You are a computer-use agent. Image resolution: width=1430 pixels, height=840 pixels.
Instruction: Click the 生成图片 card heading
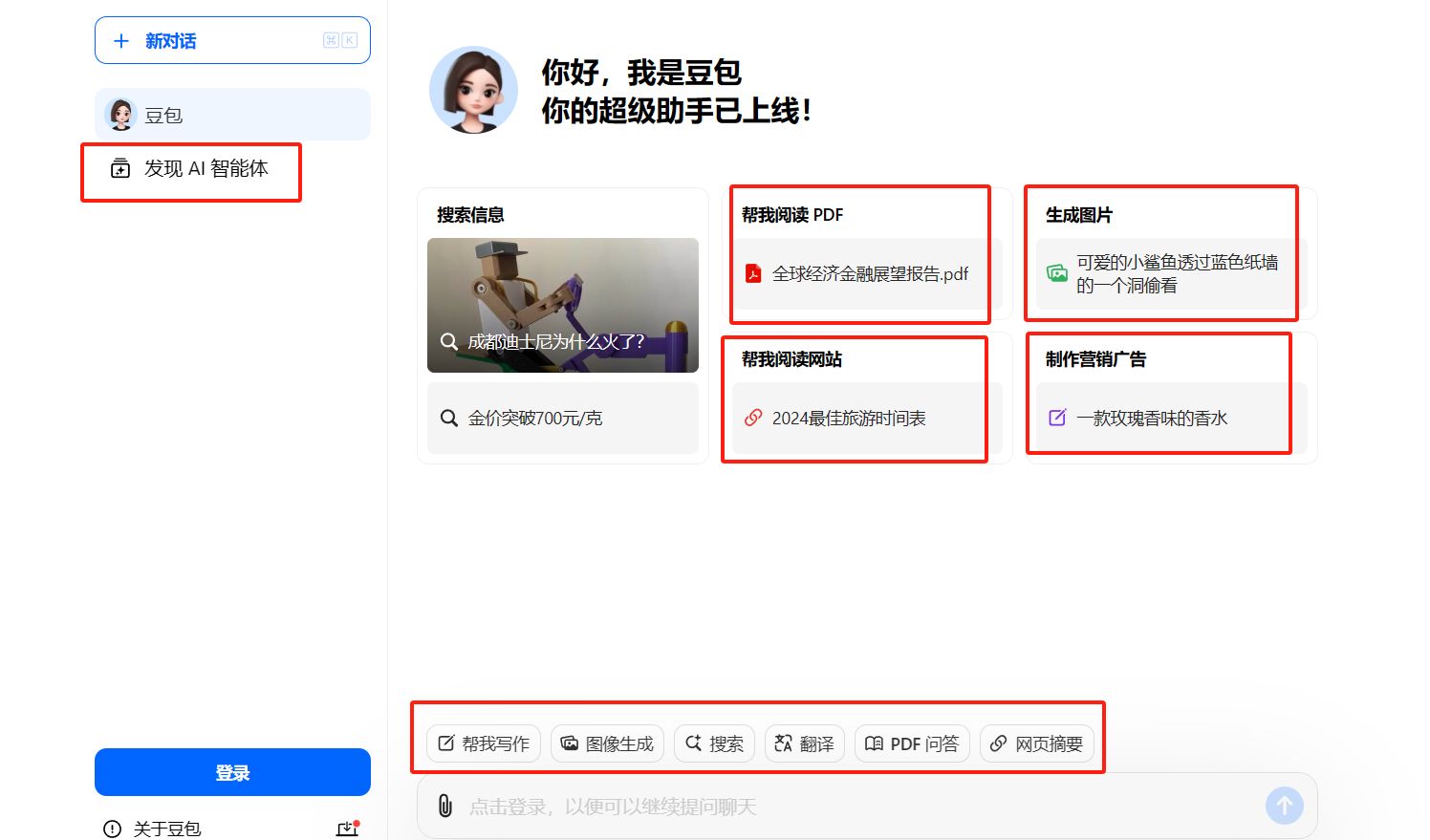click(x=1079, y=215)
